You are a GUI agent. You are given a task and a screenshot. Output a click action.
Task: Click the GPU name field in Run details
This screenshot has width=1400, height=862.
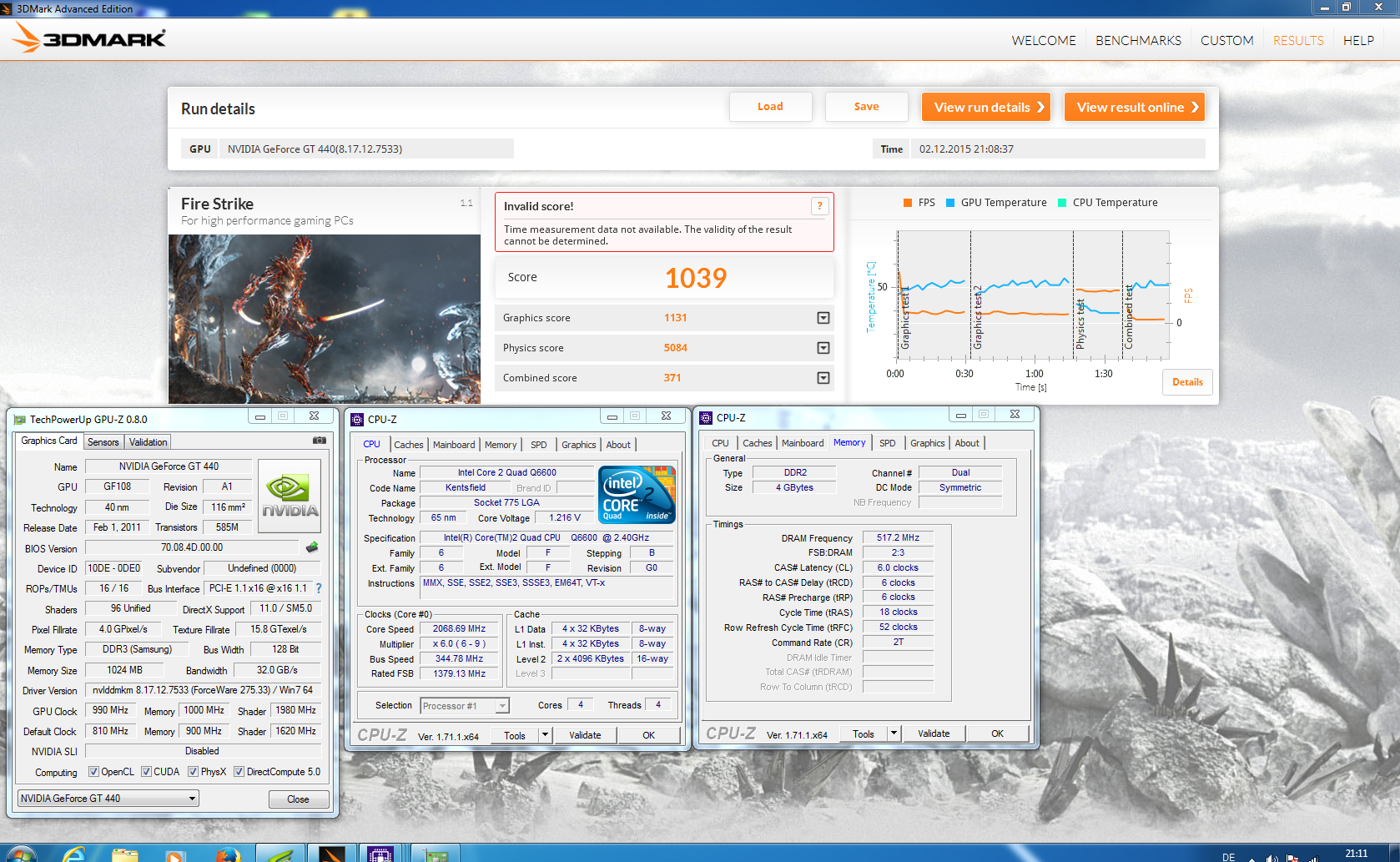(366, 149)
